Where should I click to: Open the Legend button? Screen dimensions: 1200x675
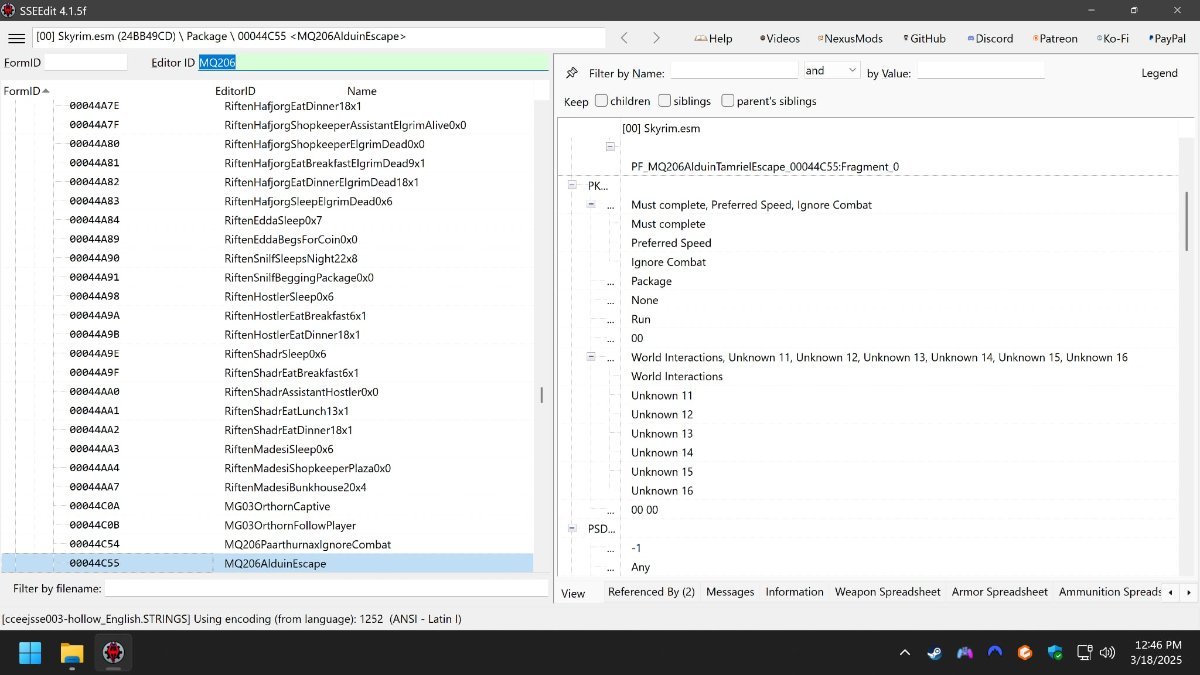(x=1160, y=72)
